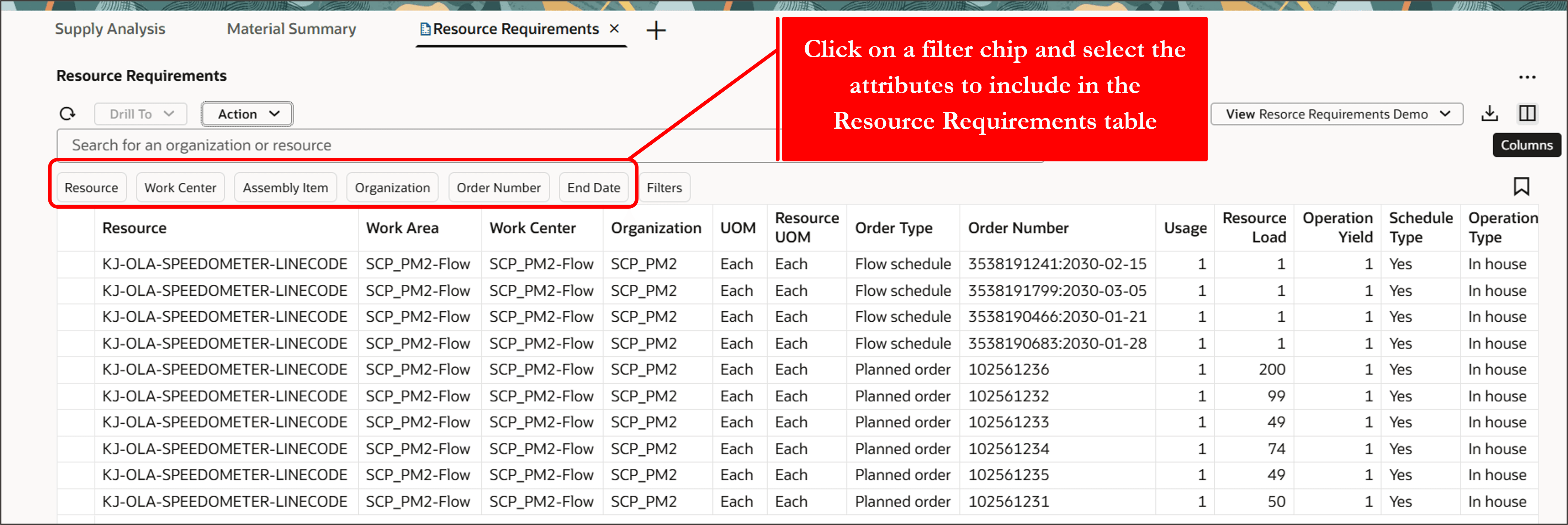Click the End Date filter chip
The height and width of the screenshot is (525, 1568).
click(593, 187)
